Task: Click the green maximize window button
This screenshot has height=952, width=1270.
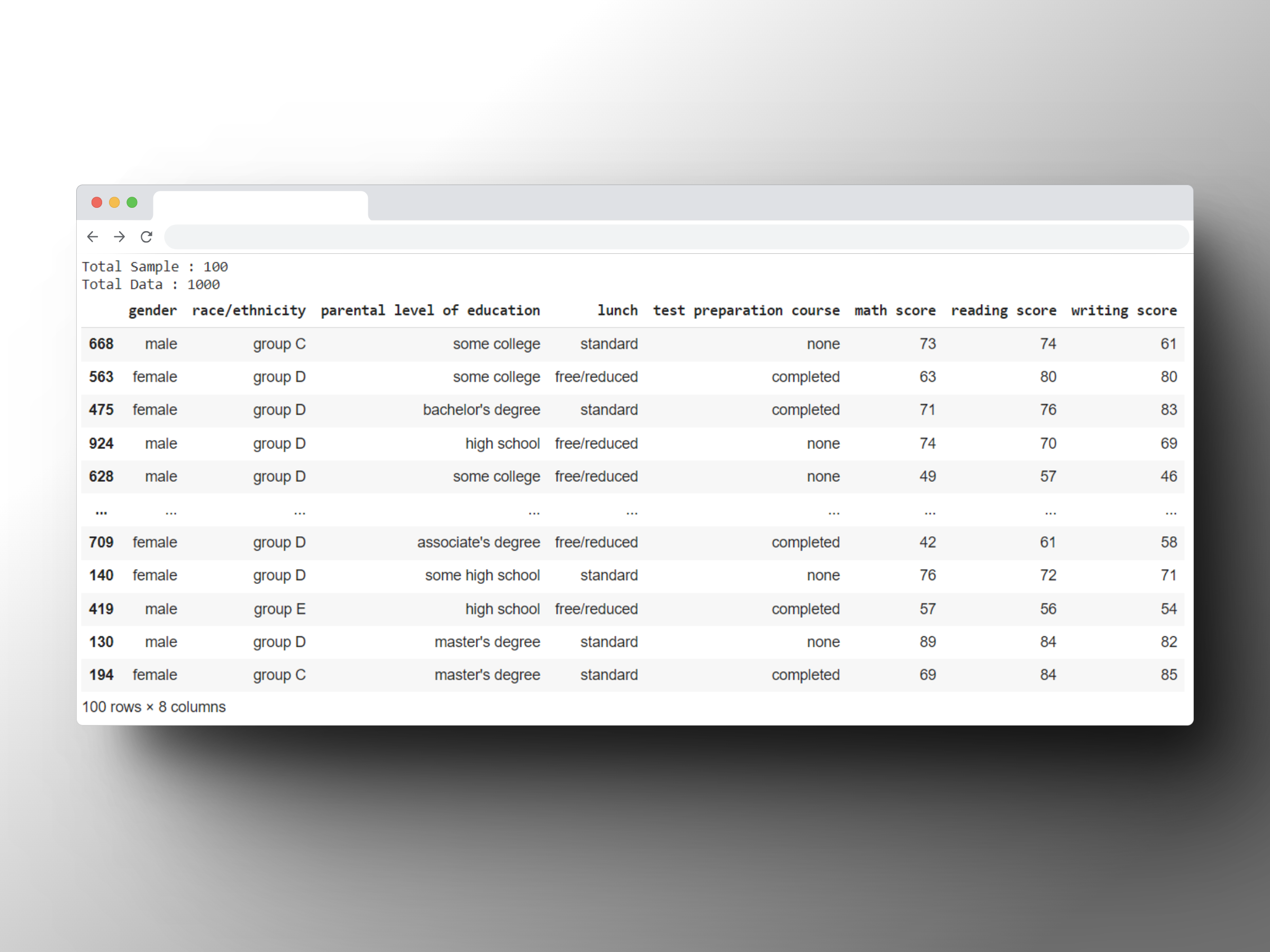Action: 132,202
